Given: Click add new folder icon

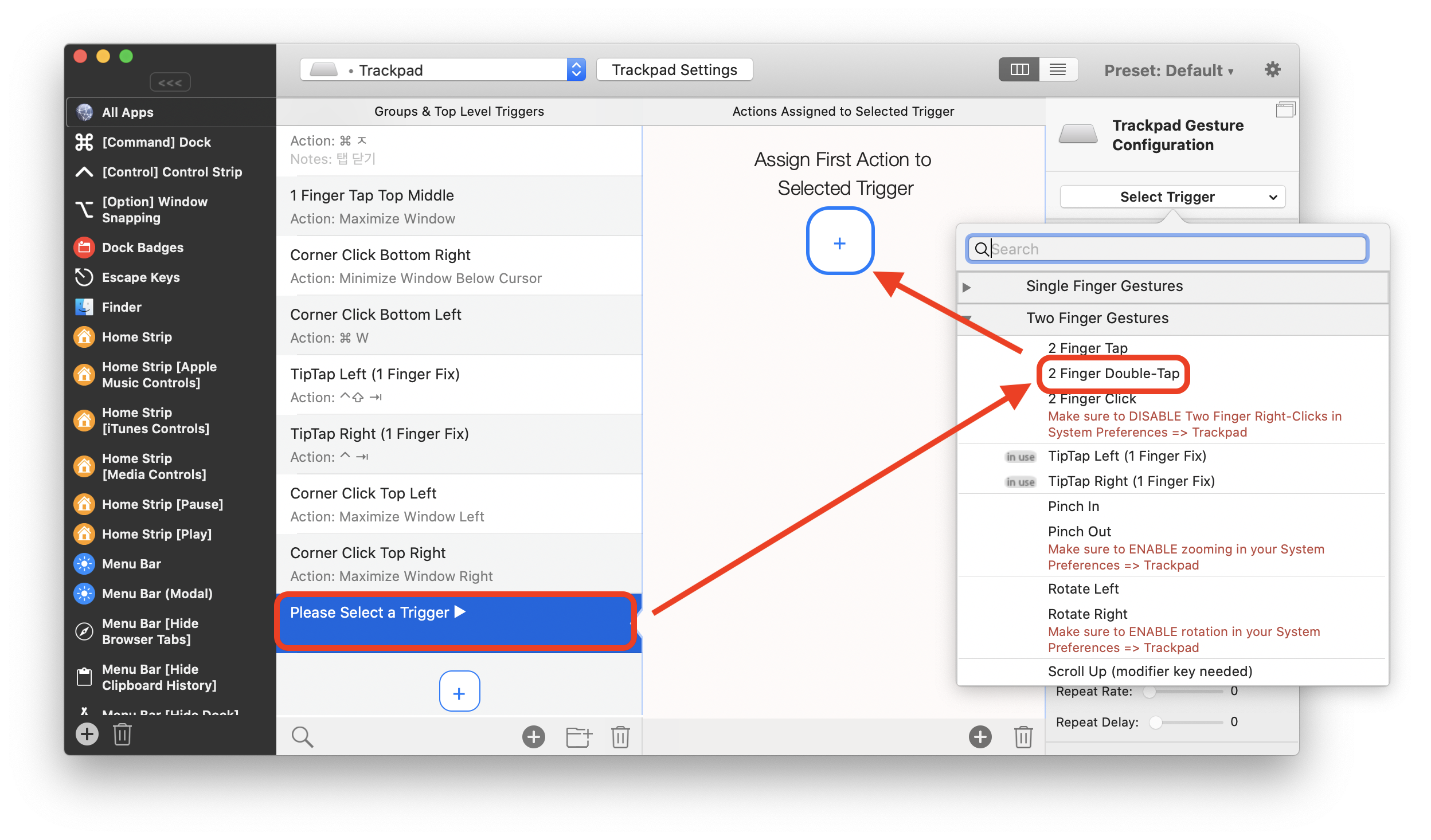Looking at the screenshot, I should pos(578,737).
